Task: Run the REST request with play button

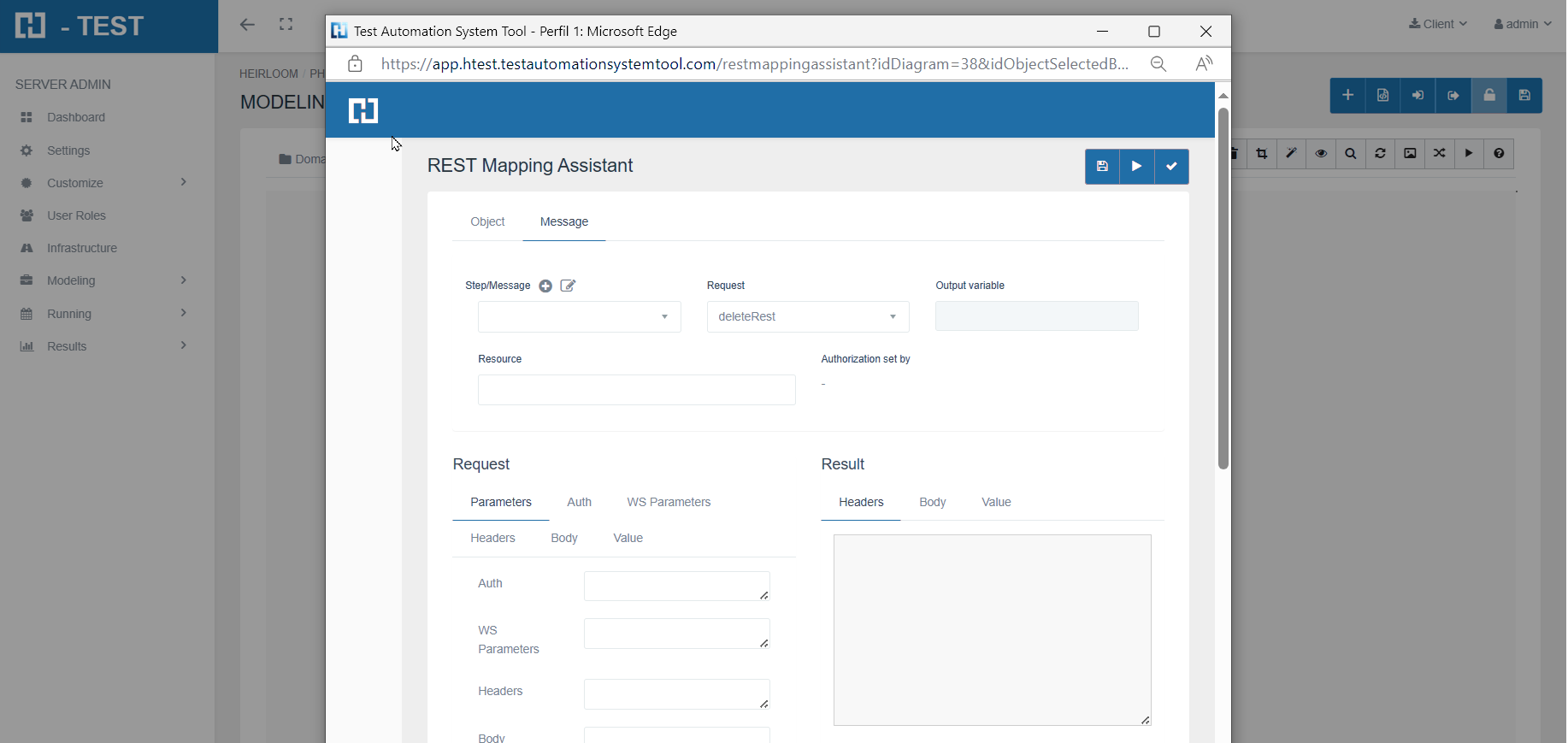Action: [x=1136, y=167]
